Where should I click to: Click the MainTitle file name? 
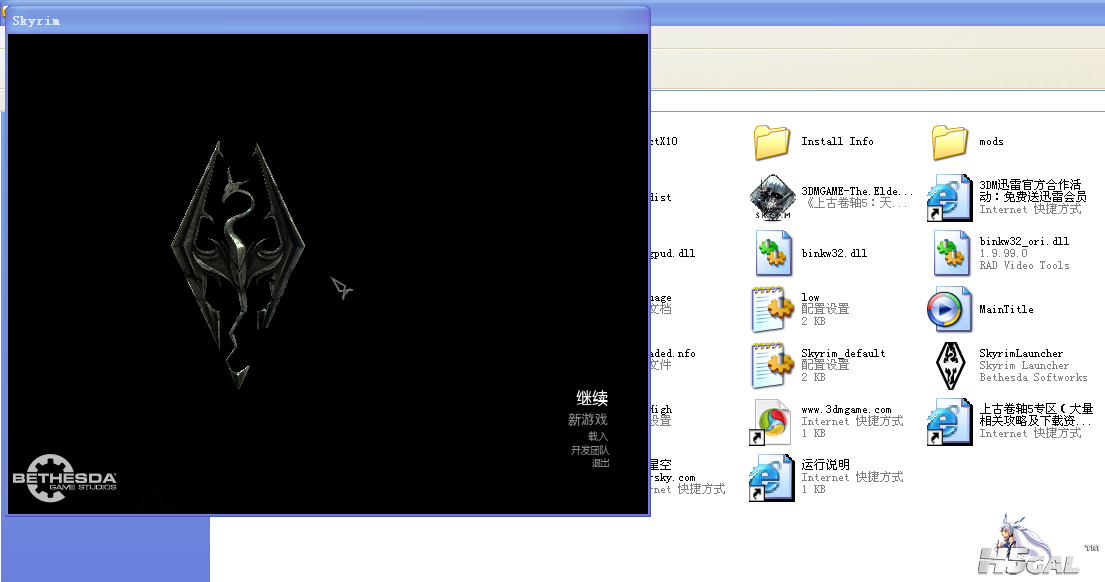(1006, 309)
